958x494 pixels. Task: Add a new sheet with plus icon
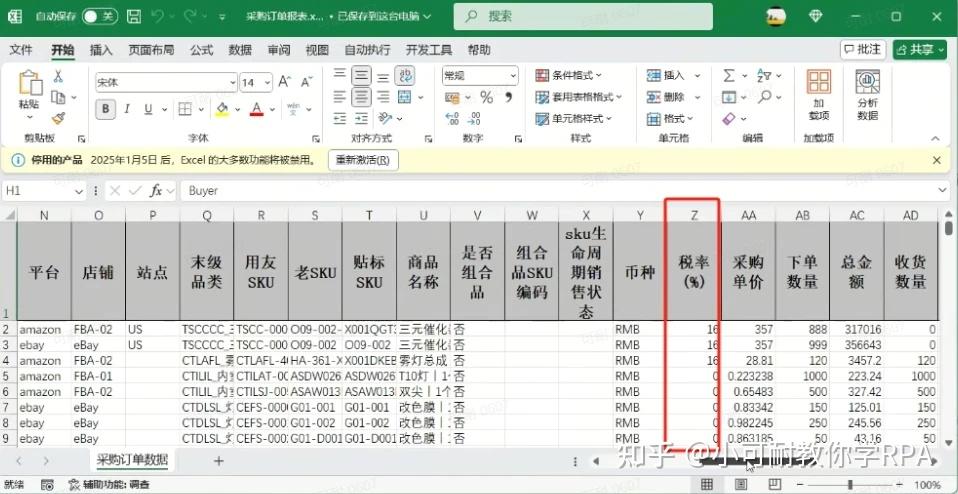coord(218,460)
